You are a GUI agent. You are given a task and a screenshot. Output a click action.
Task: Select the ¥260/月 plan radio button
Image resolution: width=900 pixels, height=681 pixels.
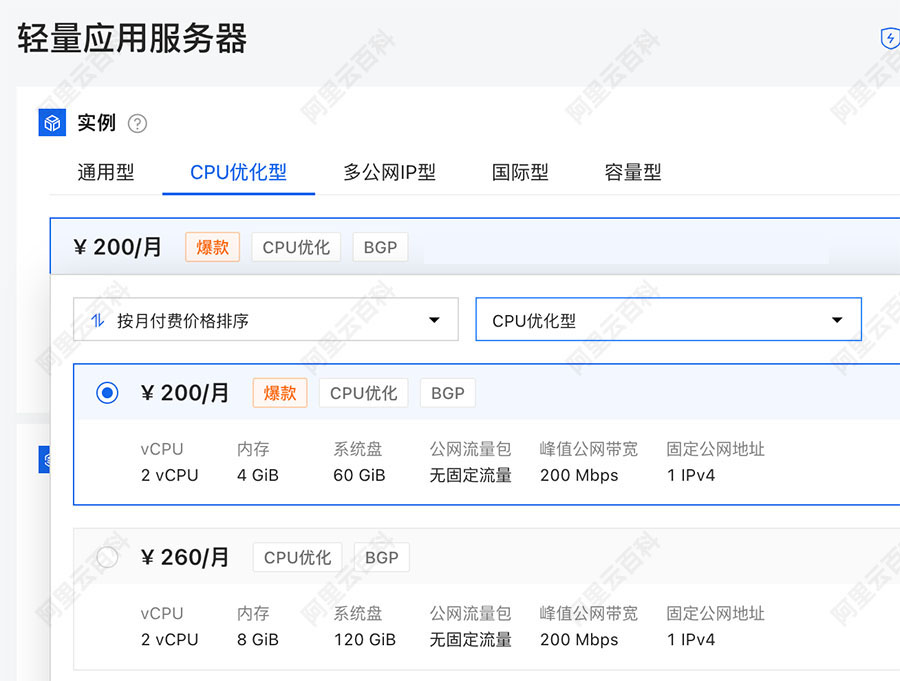tap(106, 556)
